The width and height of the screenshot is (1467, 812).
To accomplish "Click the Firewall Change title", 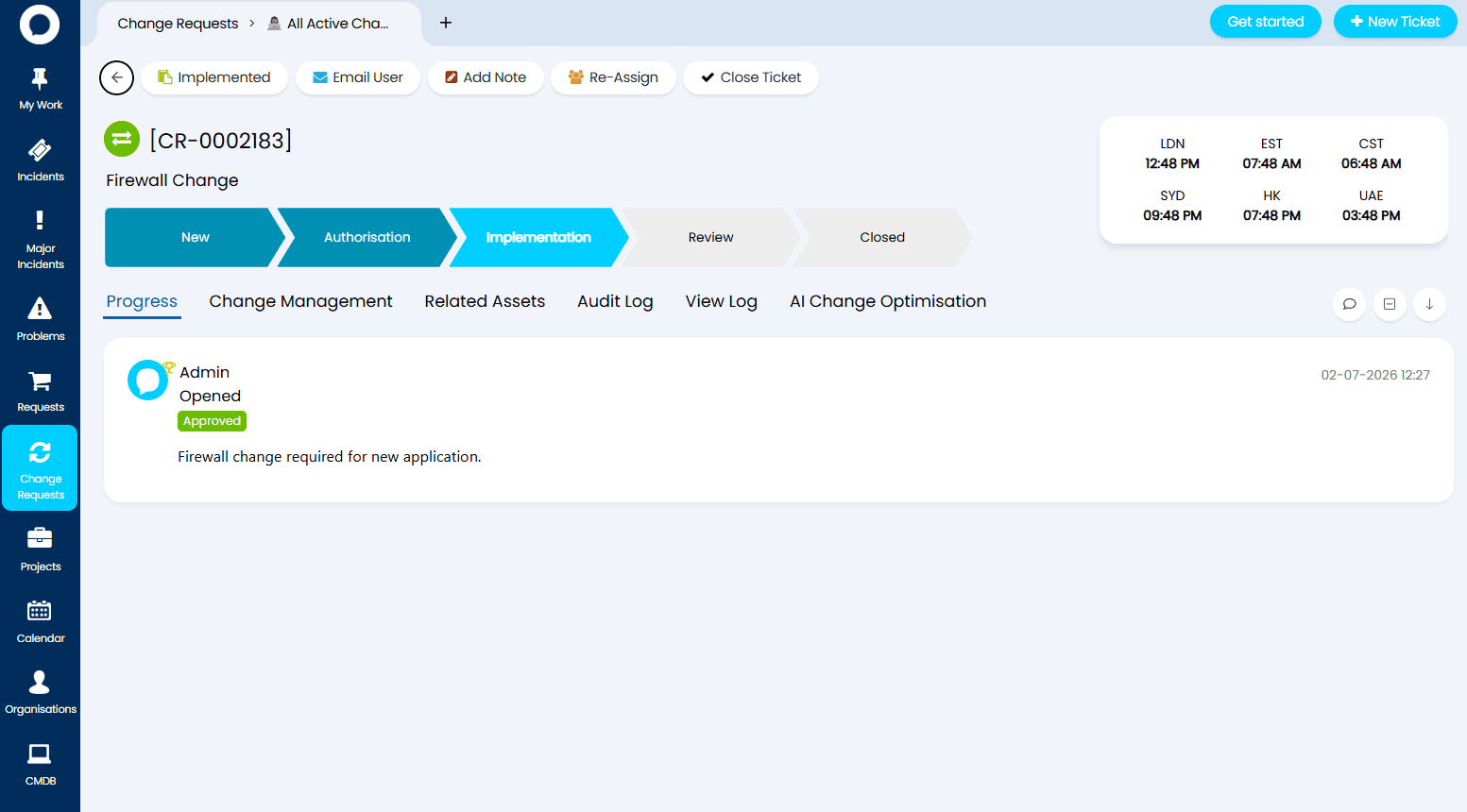I will pyautogui.click(x=172, y=180).
